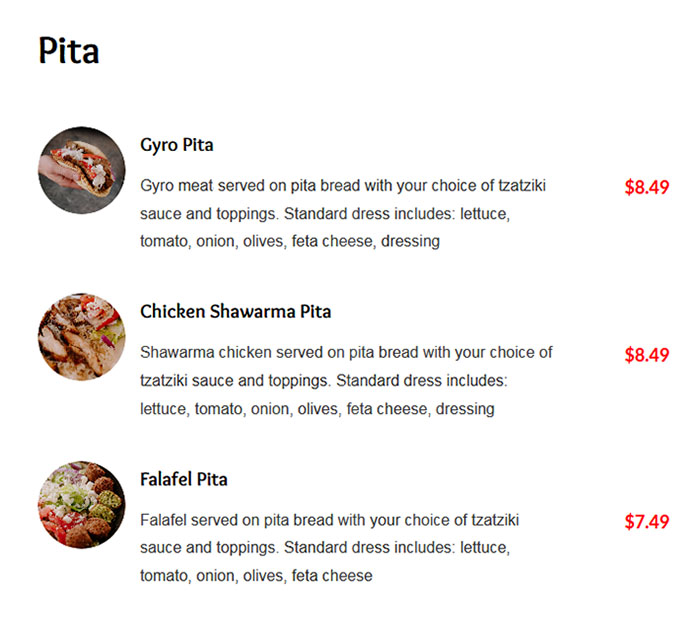Click "Falafel served on pita bread" line

click(329, 520)
